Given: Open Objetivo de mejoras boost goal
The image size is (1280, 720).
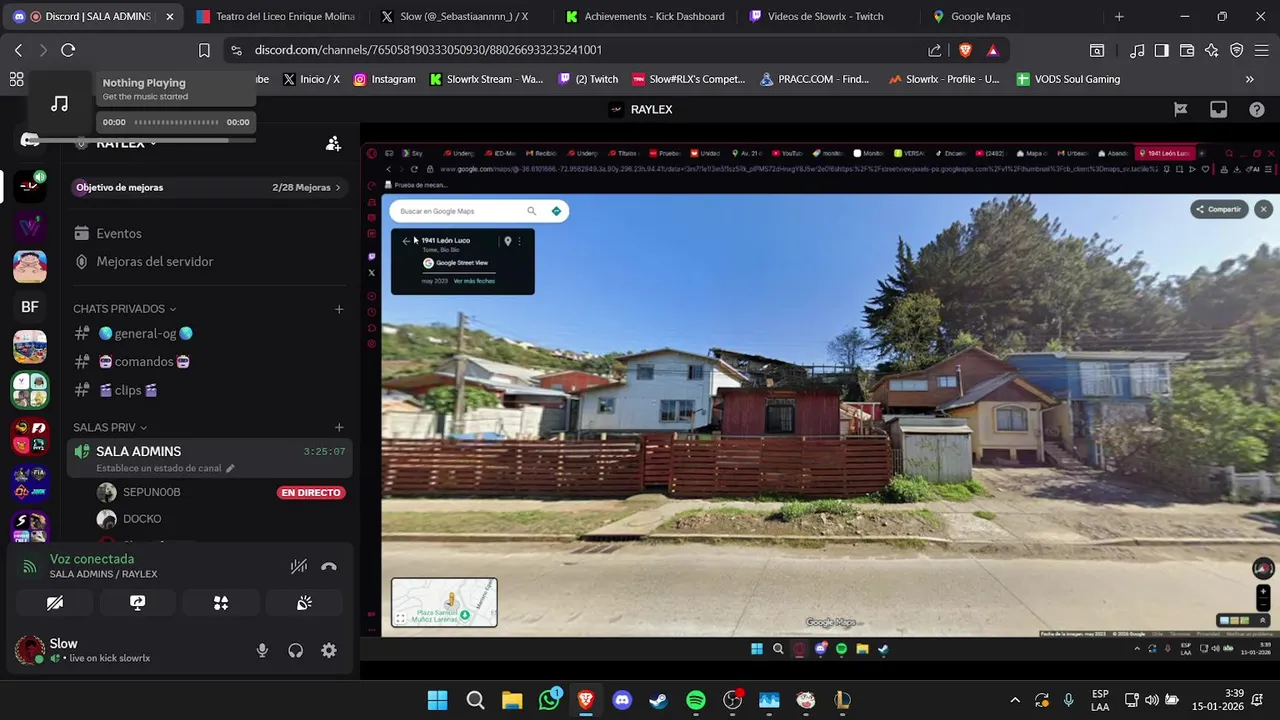Looking at the screenshot, I should [208, 187].
